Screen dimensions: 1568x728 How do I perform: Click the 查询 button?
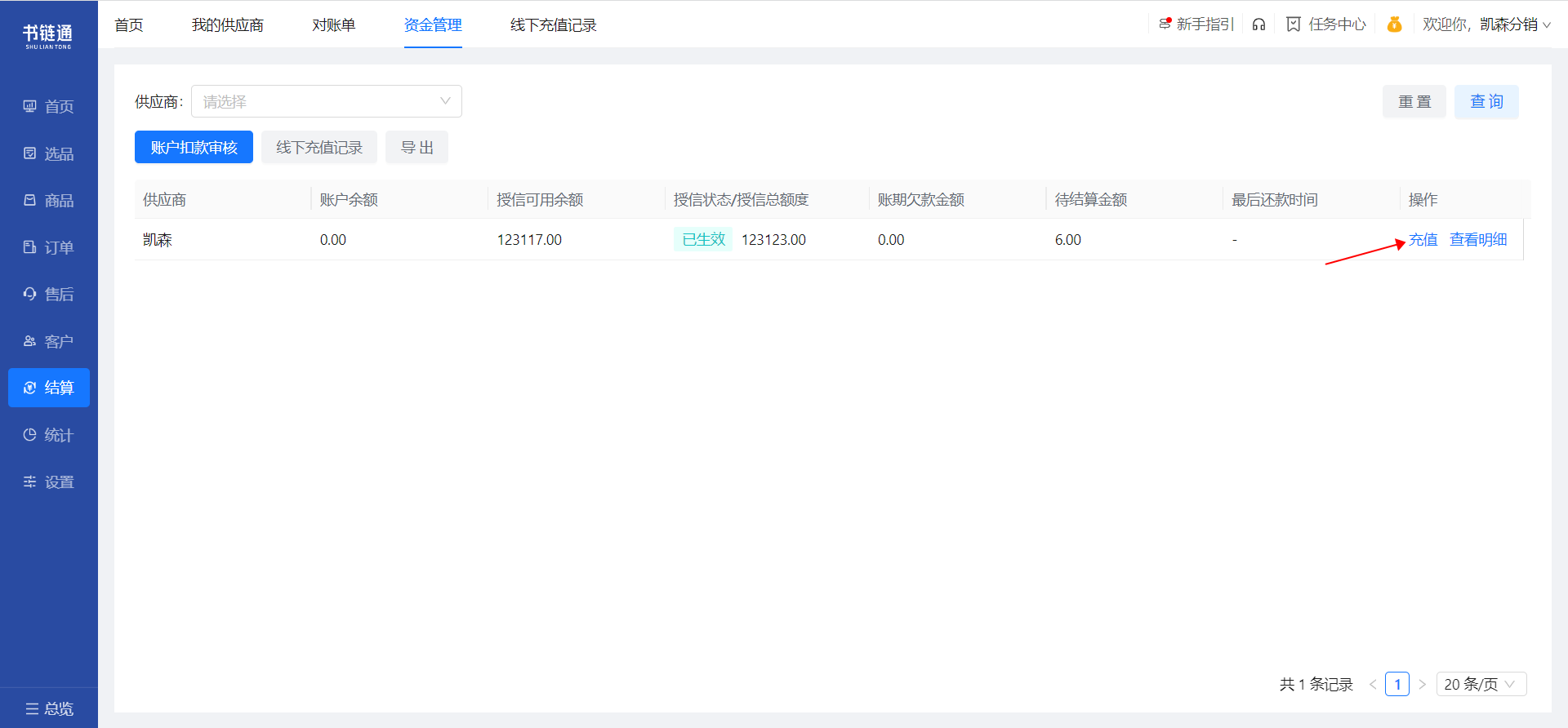coord(1486,102)
